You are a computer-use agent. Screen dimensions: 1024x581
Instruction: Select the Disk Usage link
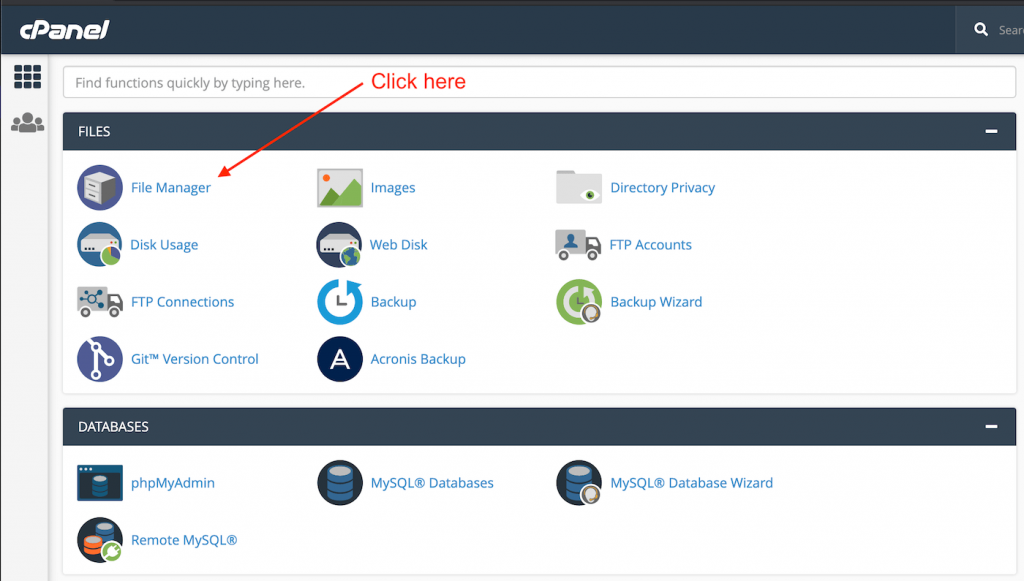(164, 245)
